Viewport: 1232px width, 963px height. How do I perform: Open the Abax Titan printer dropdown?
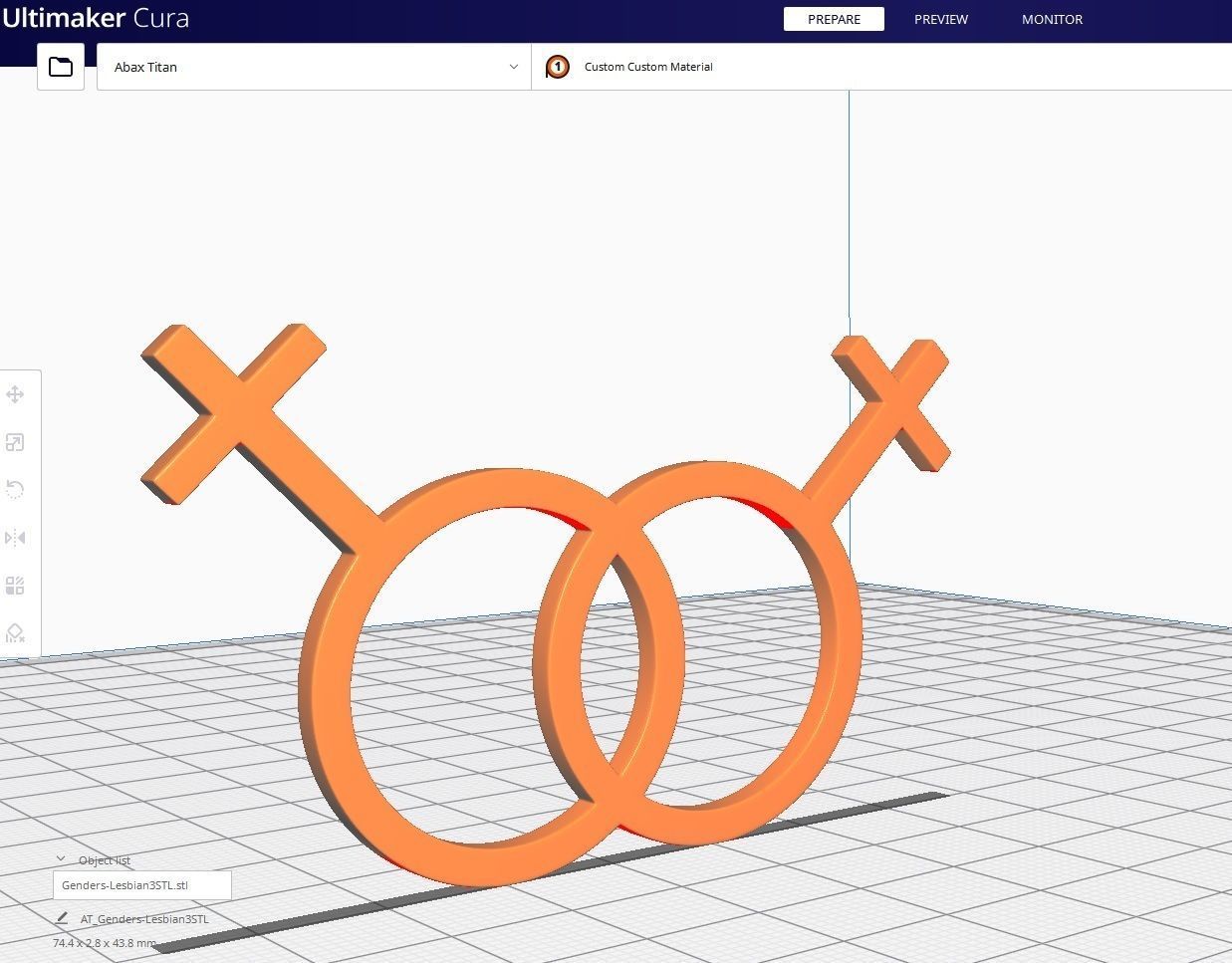(x=314, y=67)
